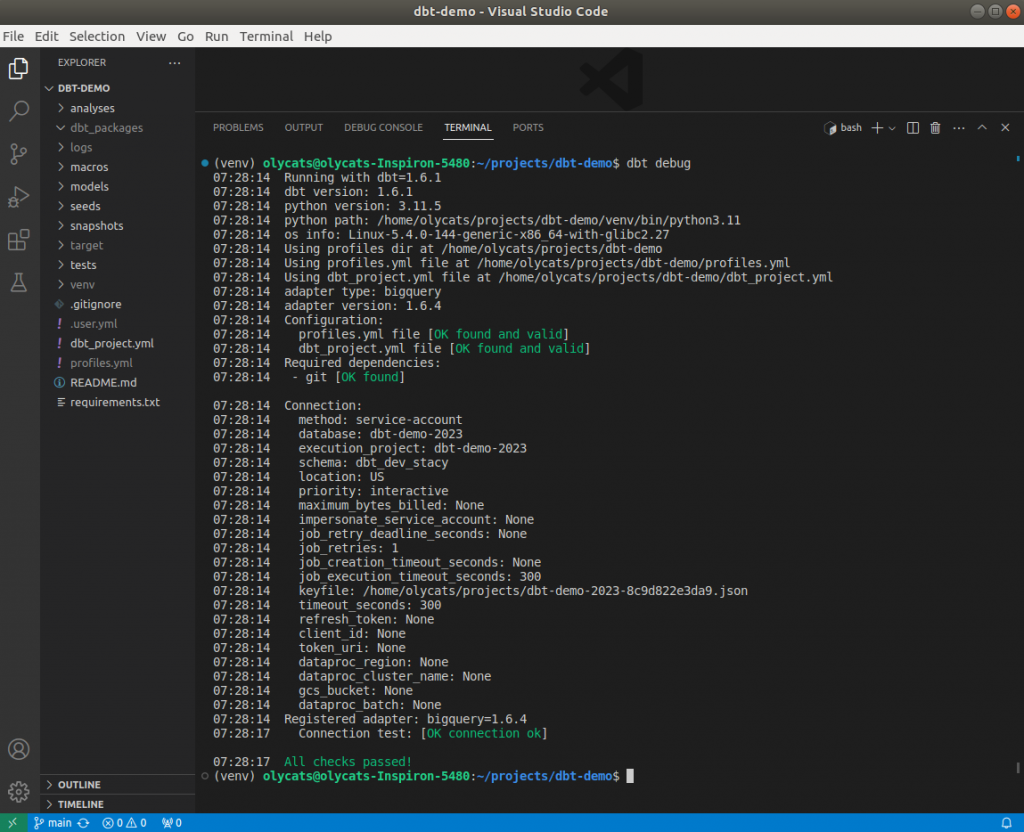Expand the TIMELINE section
This screenshot has width=1024, height=832.
point(118,805)
